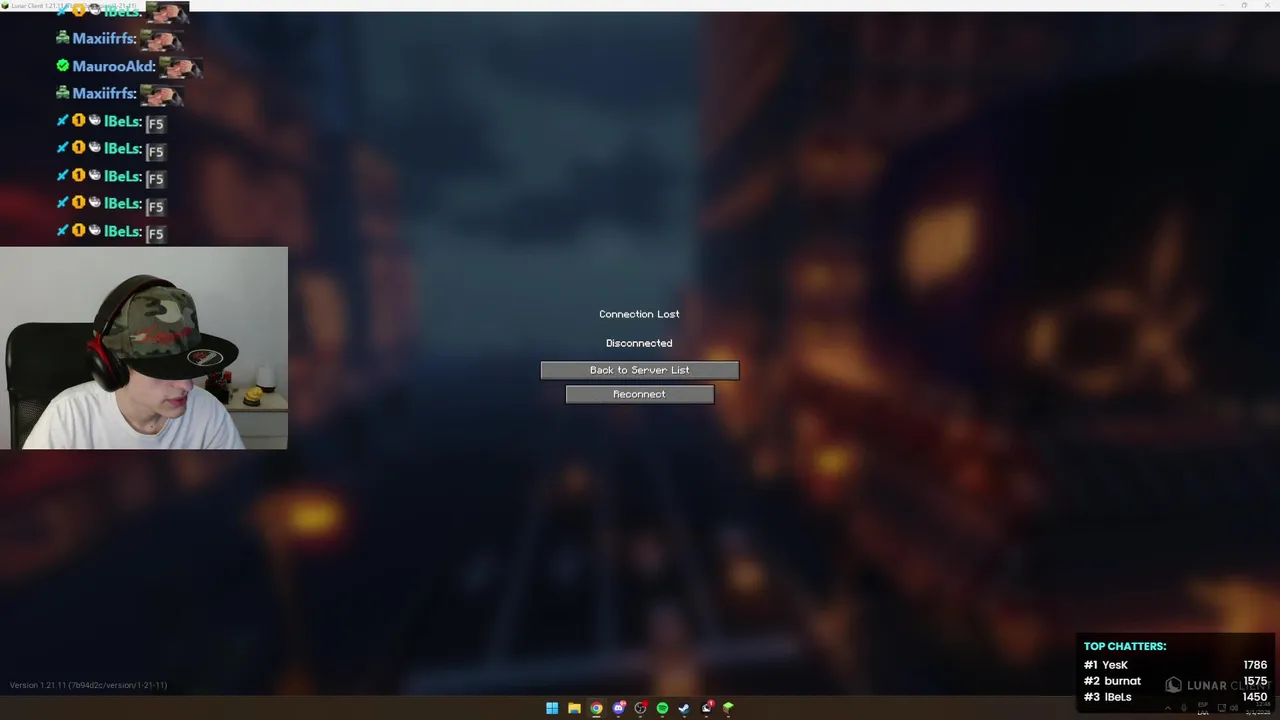Click the Connection Lost heading
The height and width of the screenshot is (720, 1280).
[639, 314]
